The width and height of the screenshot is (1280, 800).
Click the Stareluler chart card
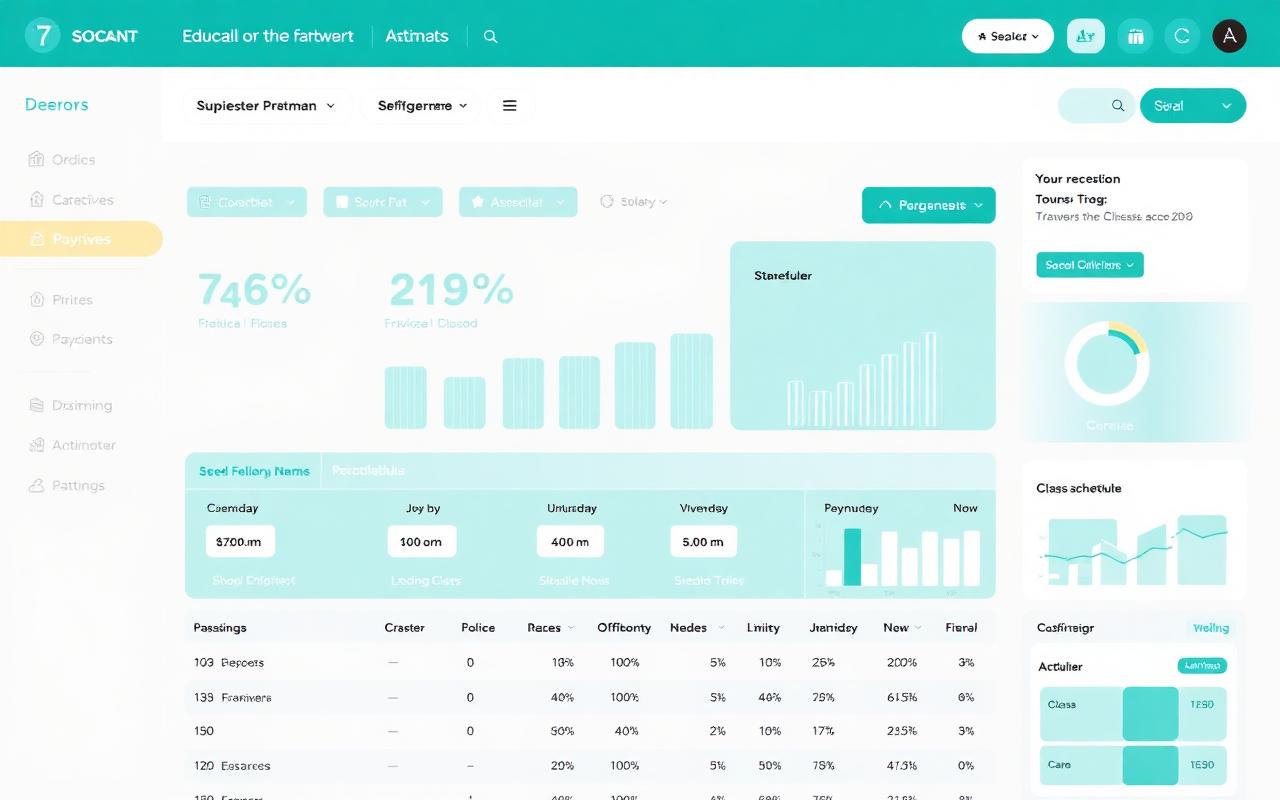863,336
